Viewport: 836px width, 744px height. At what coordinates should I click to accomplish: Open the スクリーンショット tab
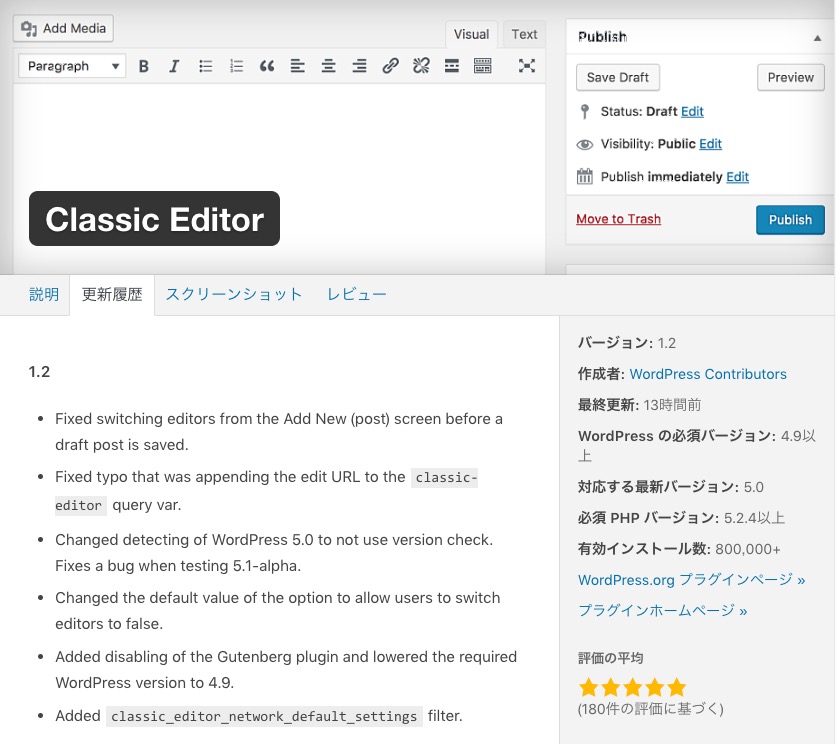point(234,294)
